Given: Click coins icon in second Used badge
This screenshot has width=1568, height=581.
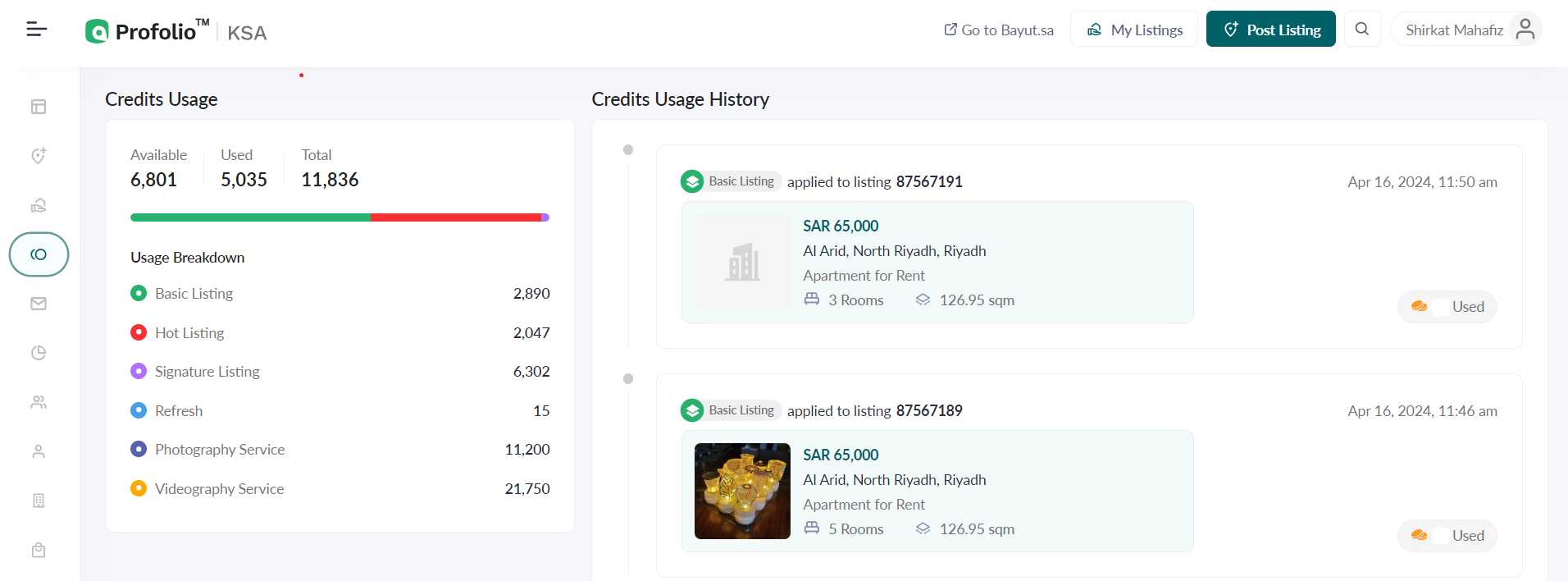Looking at the screenshot, I should (x=1420, y=535).
